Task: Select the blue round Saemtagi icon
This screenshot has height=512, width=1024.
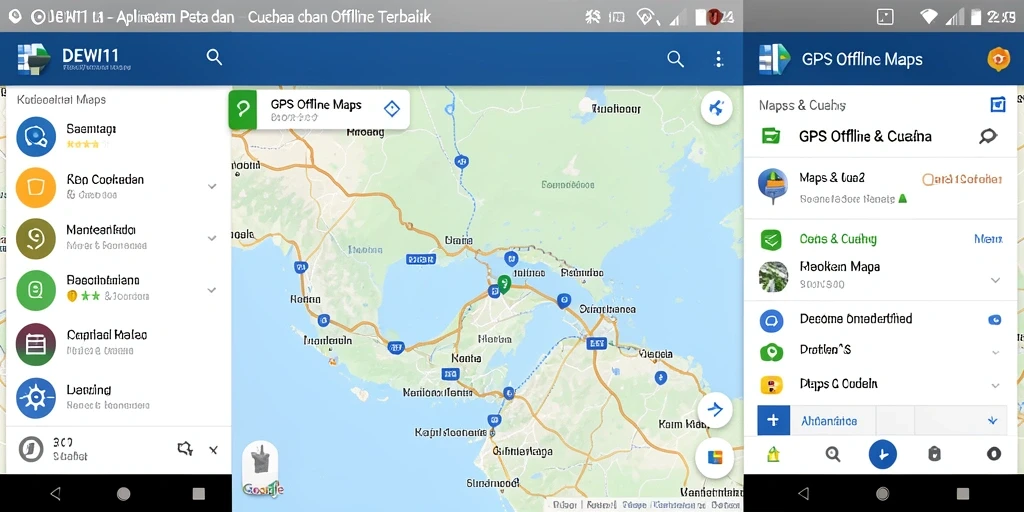Action: coord(36,136)
